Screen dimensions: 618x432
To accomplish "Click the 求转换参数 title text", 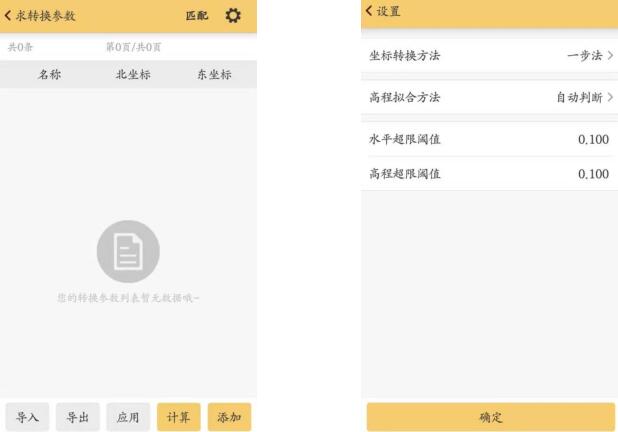I will [45, 16].
